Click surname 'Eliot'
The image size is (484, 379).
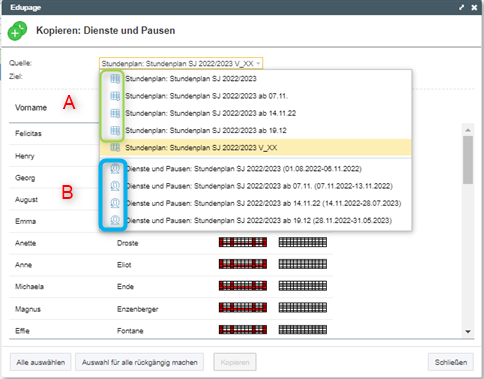coord(124,265)
